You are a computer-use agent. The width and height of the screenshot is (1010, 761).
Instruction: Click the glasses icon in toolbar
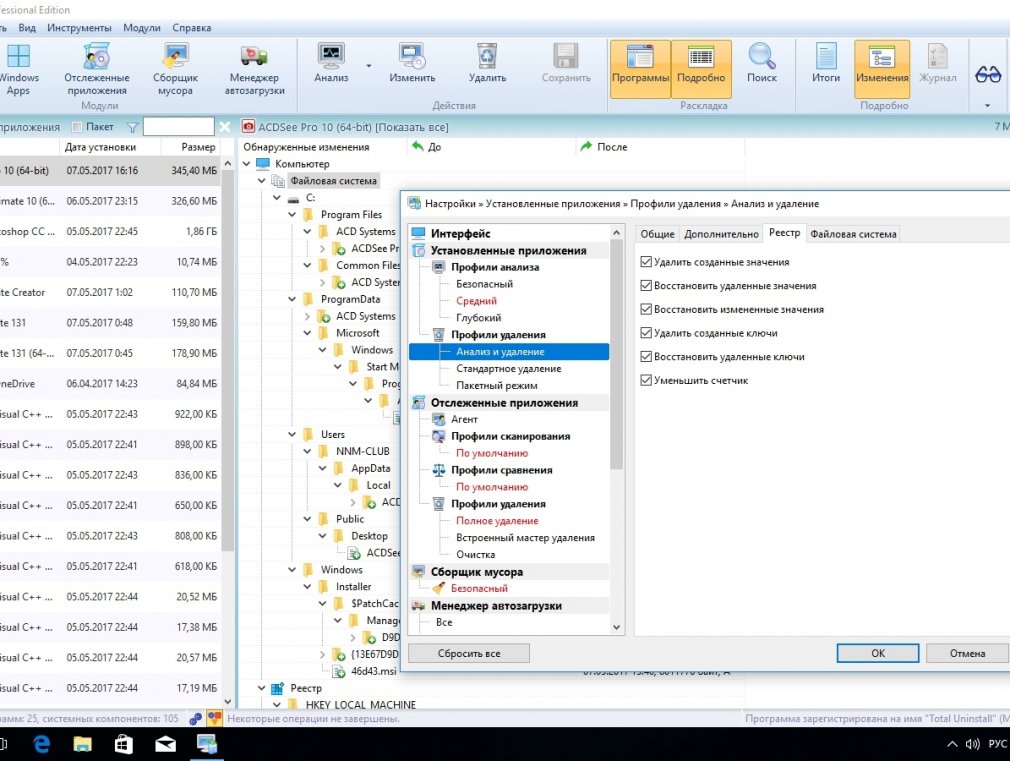(x=987, y=75)
